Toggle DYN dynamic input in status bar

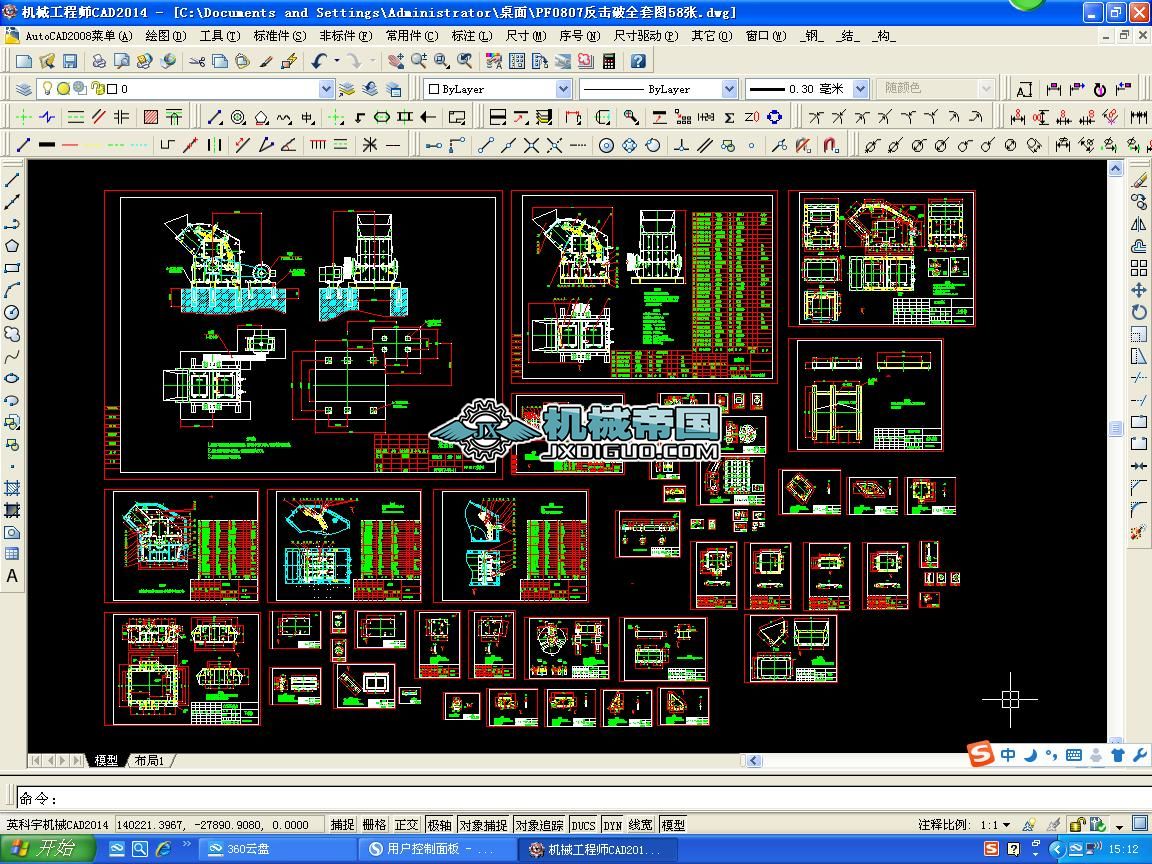(612, 825)
